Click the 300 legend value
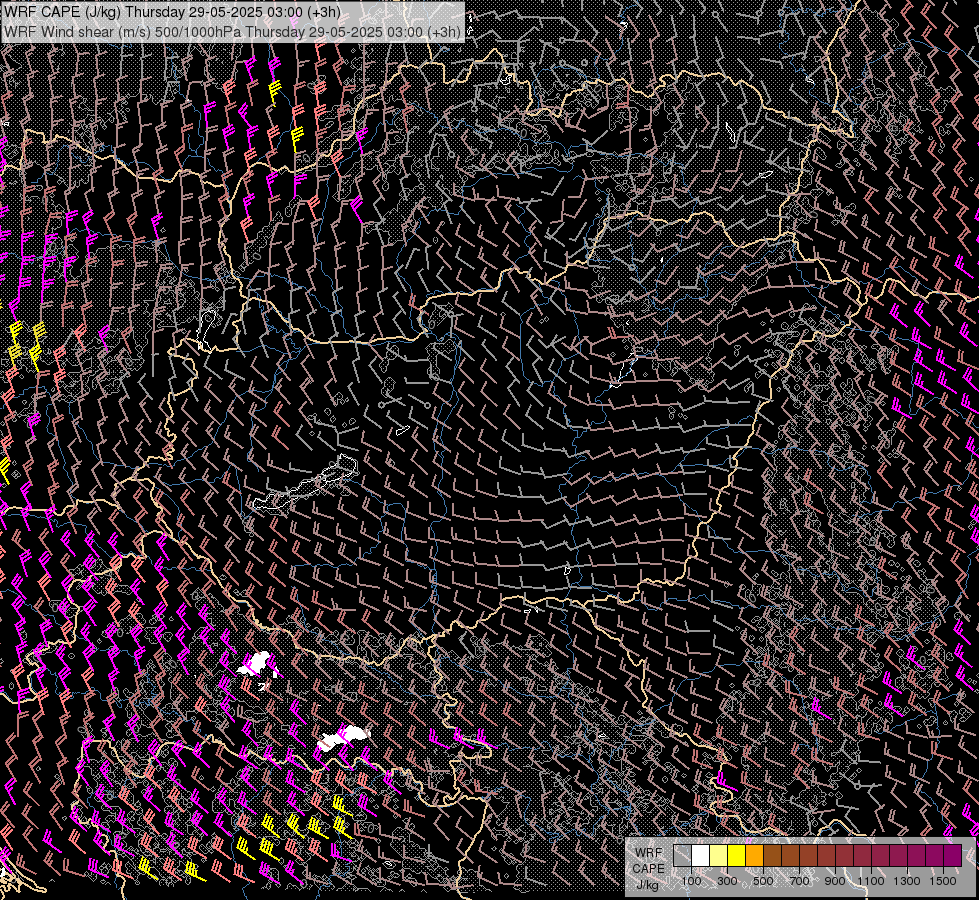979x900 pixels. (x=727, y=881)
